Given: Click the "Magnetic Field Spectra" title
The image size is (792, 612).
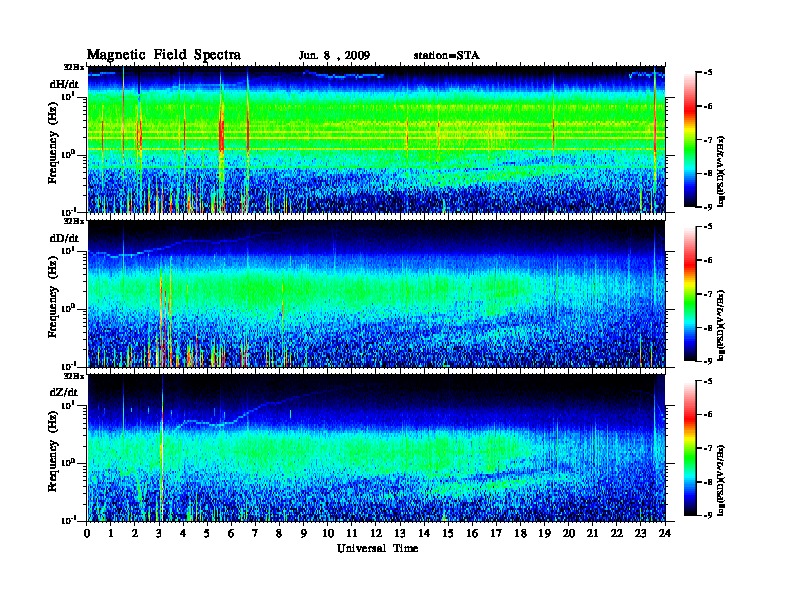Looking at the screenshot, I should pyautogui.click(x=164, y=55).
